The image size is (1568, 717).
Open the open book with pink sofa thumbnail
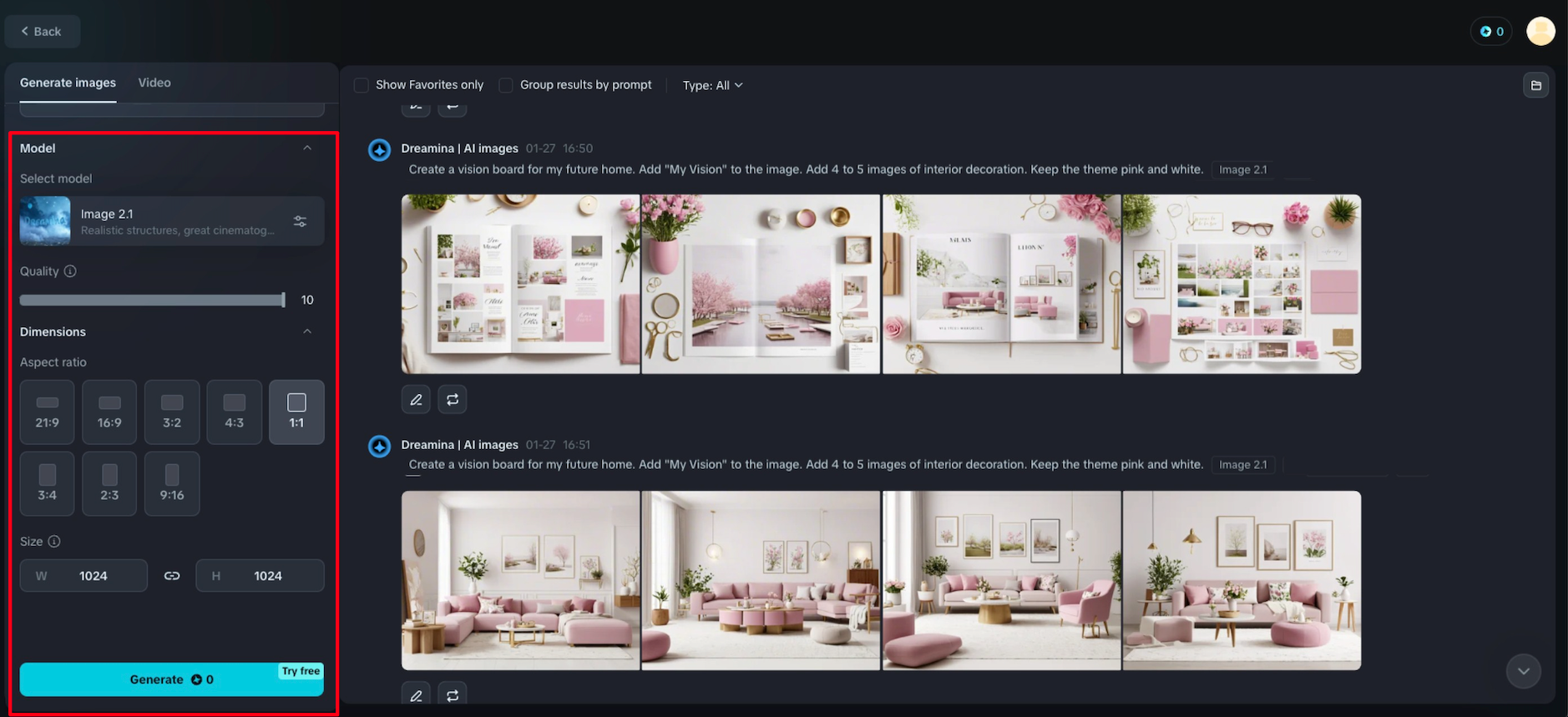(x=1002, y=285)
